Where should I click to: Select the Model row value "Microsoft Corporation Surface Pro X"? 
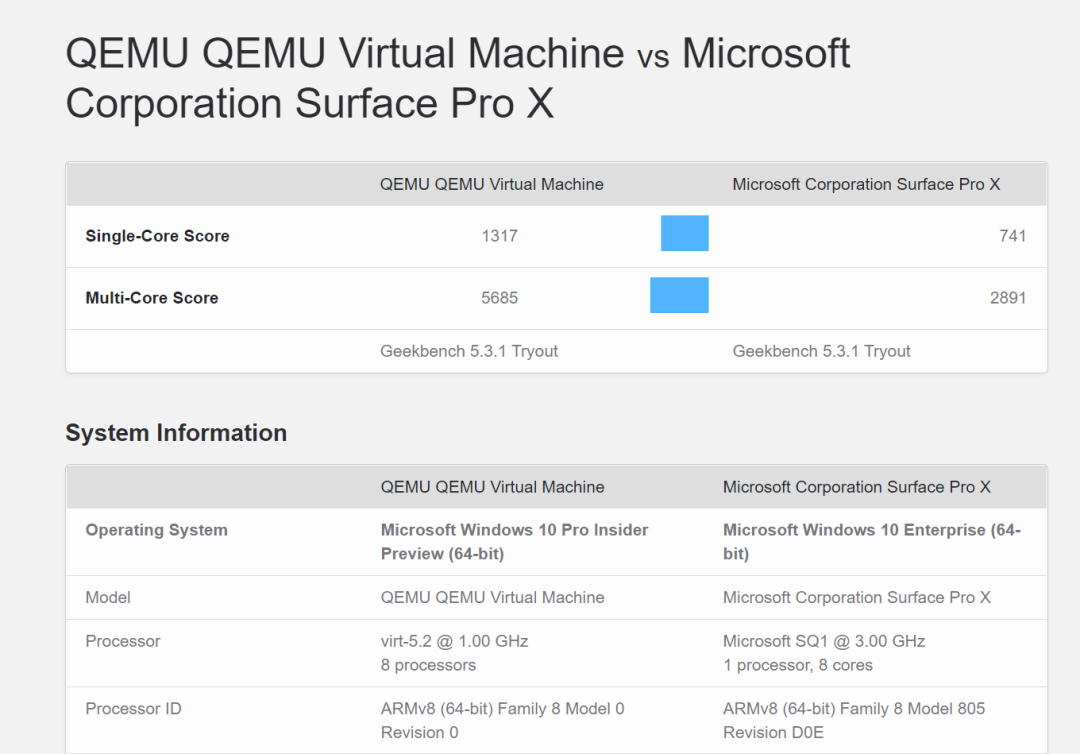pos(856,598)
